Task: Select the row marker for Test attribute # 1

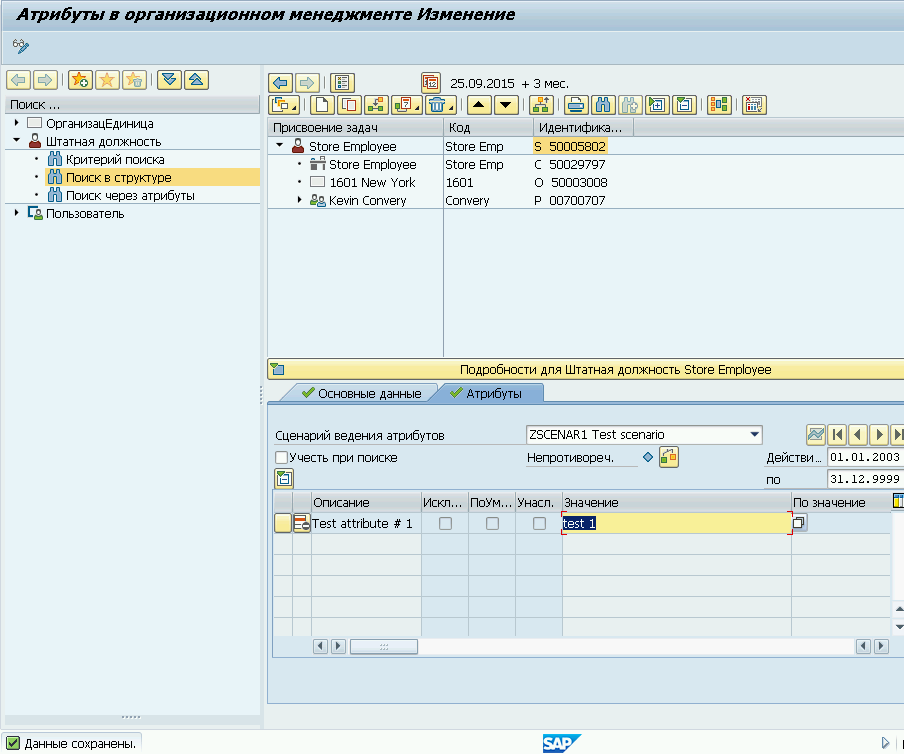Action: pyautogui.click(x=282, y=523)
